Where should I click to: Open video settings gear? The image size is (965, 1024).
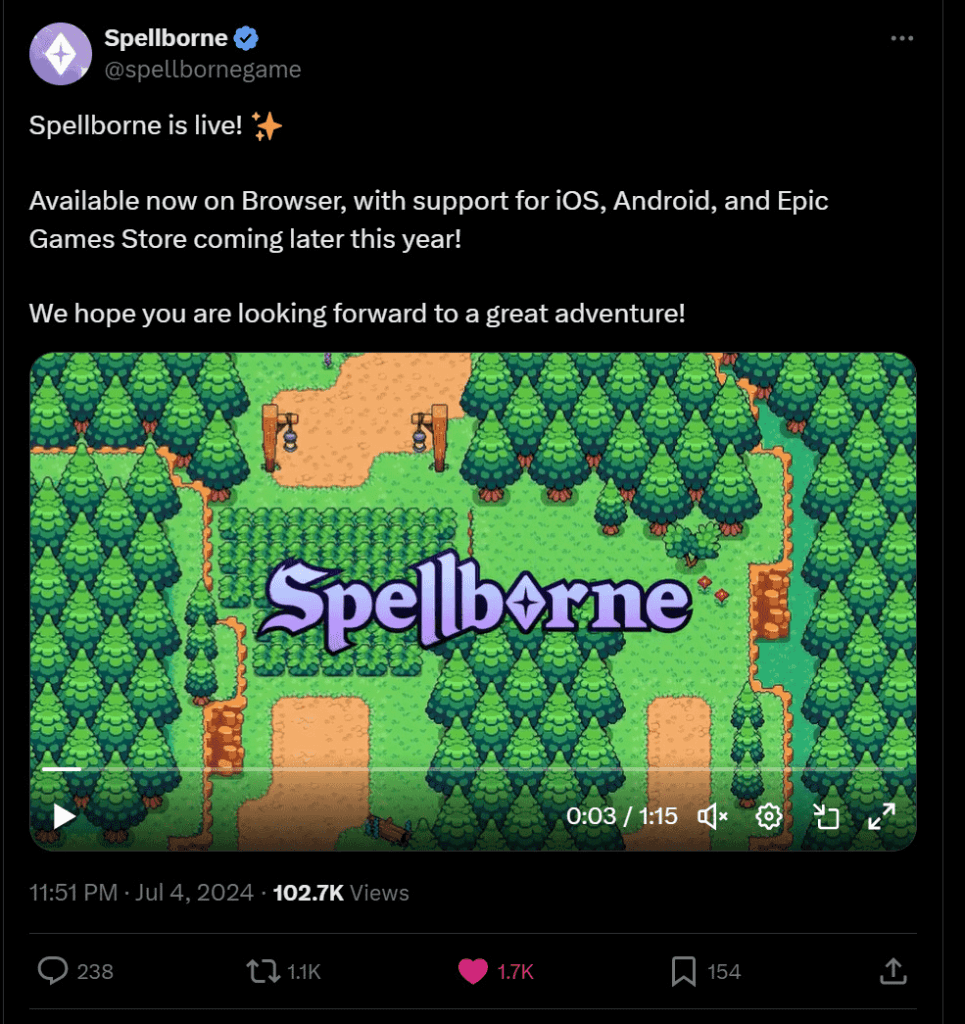(x=768, y=816)
